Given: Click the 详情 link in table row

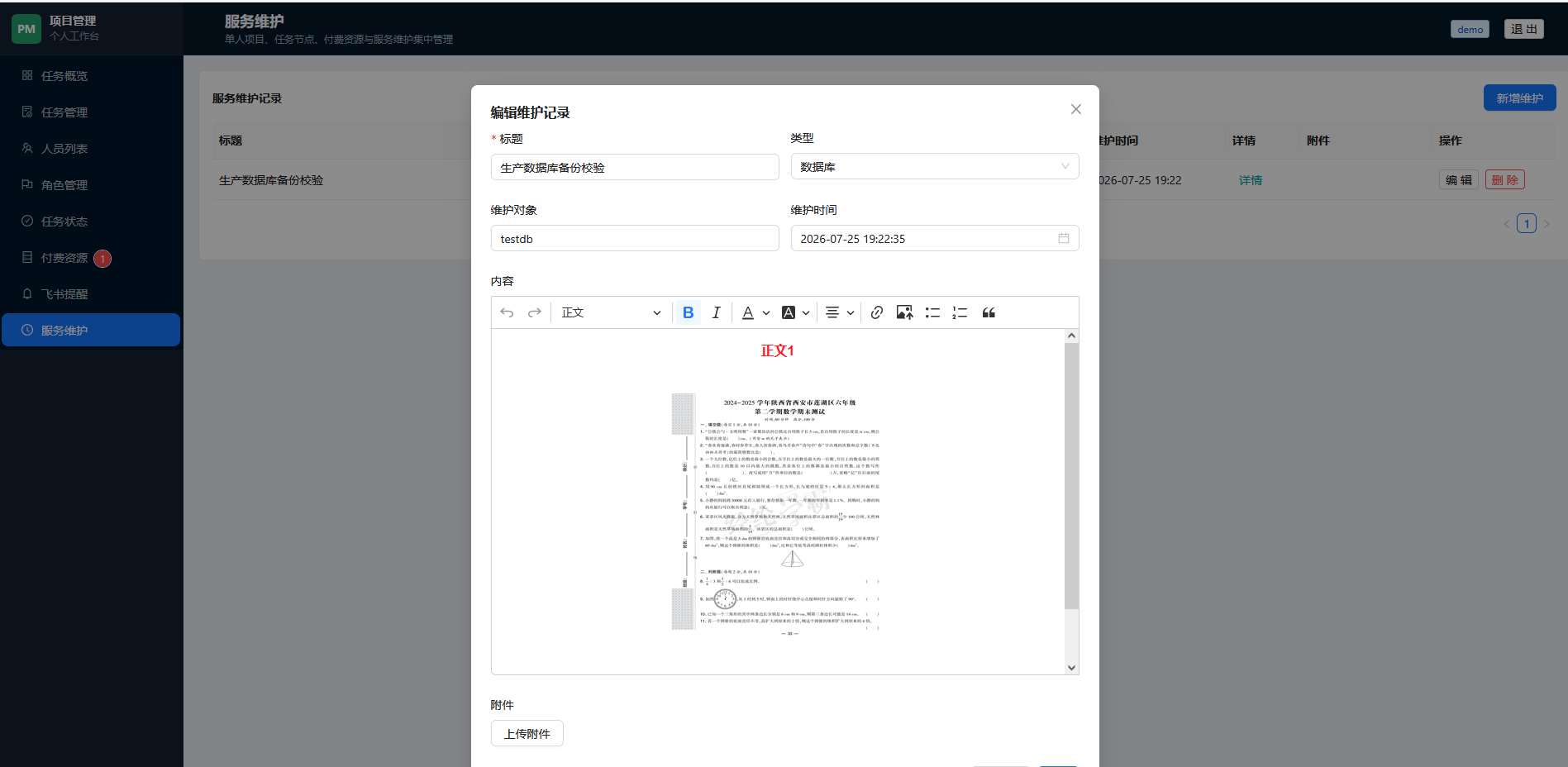Looking at the screenshot, I should pyautogui.click(x=1250, y=180).
